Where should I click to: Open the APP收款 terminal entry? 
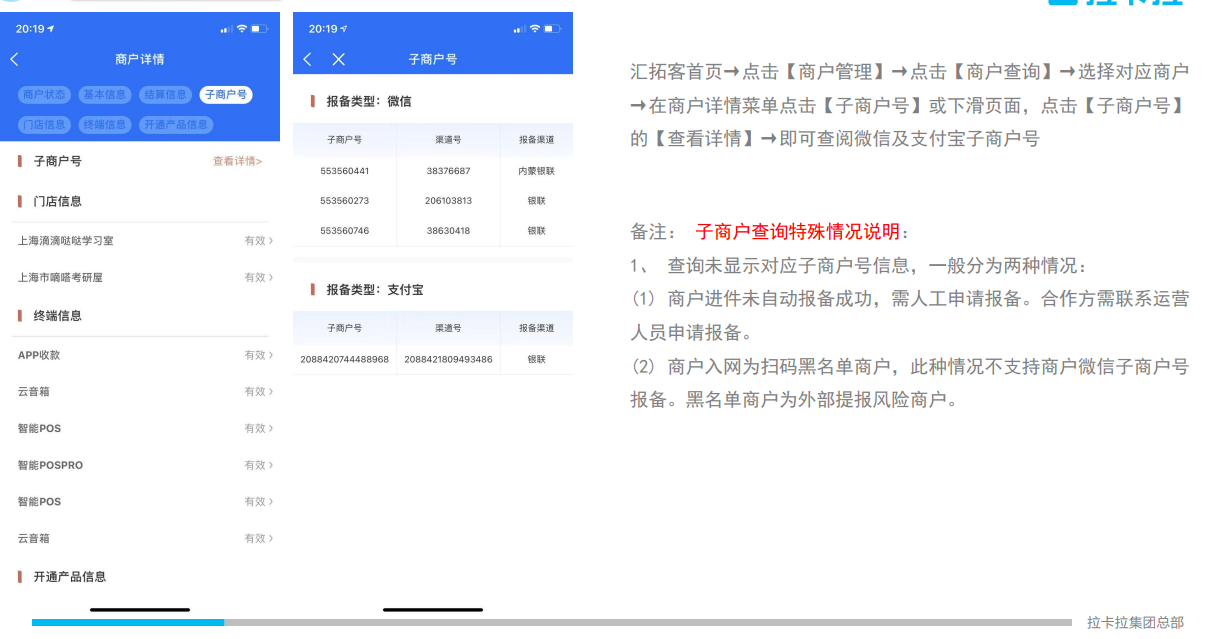tap(145, 355)
